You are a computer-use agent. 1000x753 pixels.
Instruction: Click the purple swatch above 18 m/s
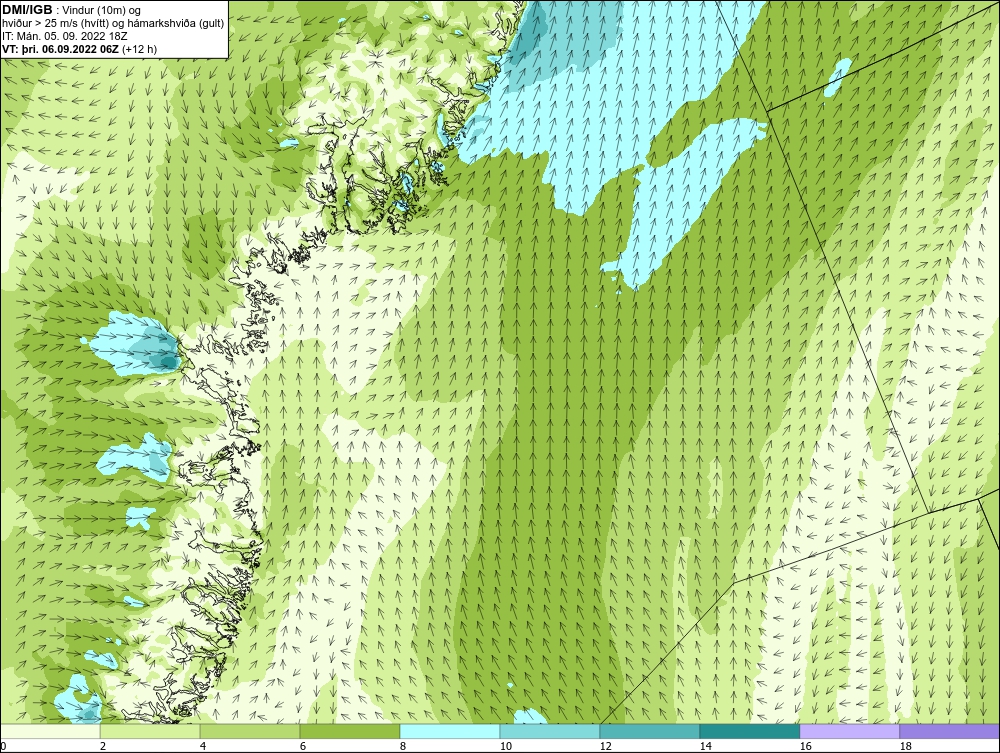(x=950, y=731)
